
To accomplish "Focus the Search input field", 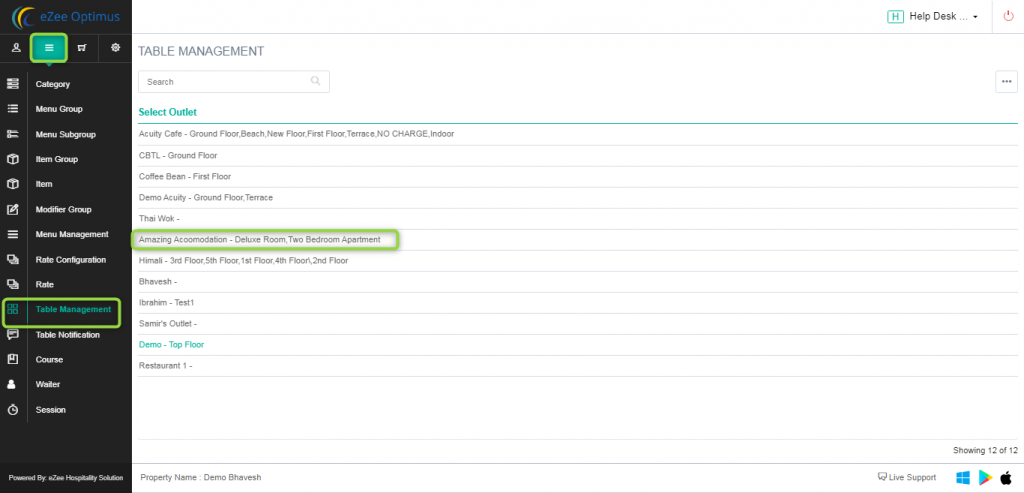I will pyautogui.click(x=234, y=82).
